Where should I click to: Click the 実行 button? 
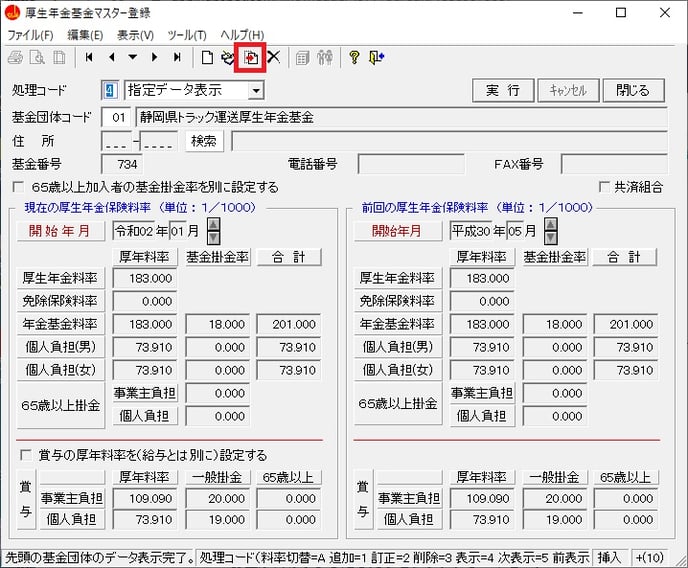click(x=503, y=90)
